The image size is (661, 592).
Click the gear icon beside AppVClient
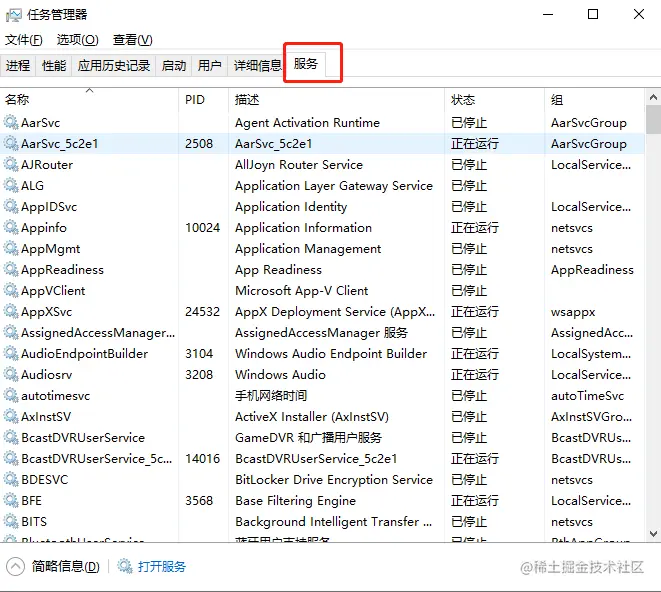[11, 291]
